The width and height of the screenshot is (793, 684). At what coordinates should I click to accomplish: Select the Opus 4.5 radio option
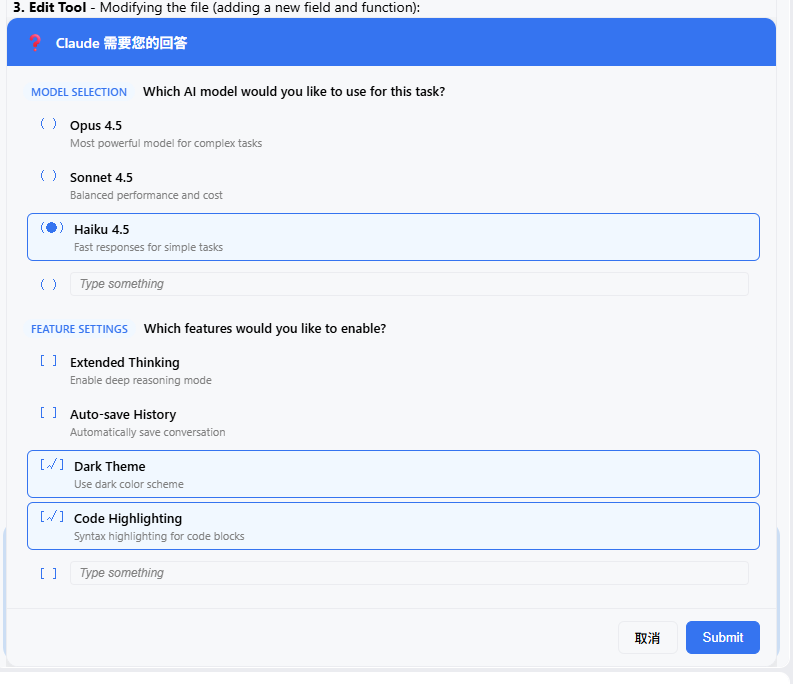tap(49, 123)
